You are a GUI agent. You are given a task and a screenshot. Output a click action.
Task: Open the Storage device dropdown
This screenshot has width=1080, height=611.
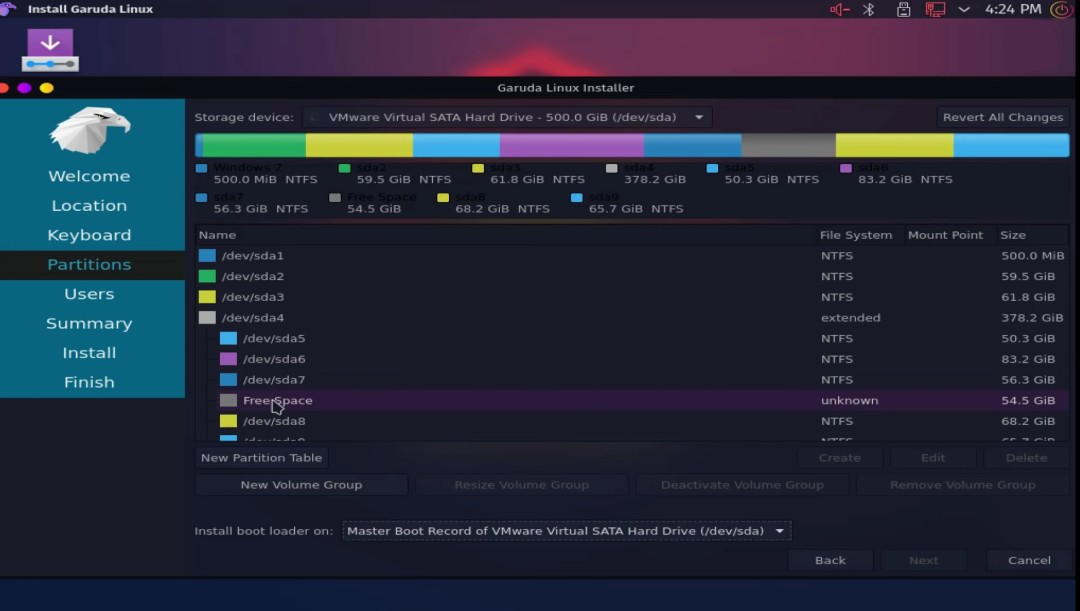pyautogui.click(x=507, y=117)
